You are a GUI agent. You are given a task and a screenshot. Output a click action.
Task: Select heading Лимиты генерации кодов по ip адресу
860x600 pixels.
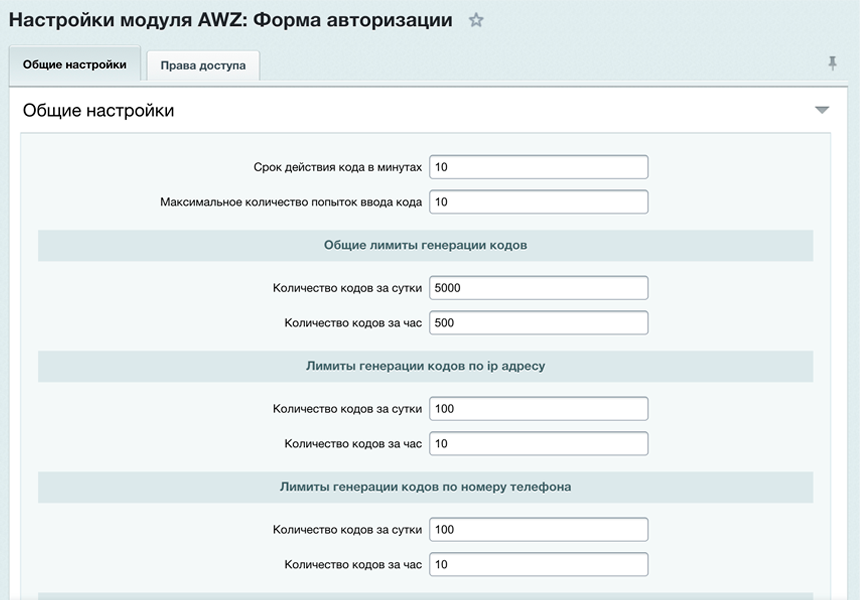coord(425,366)
